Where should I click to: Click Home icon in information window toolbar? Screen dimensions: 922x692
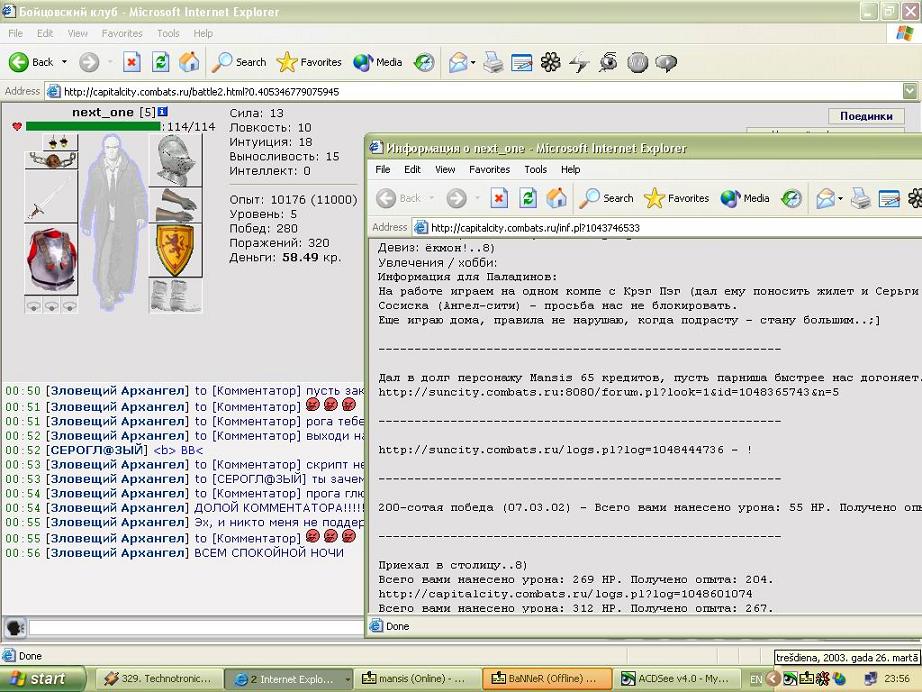click(x=556, y=198)
